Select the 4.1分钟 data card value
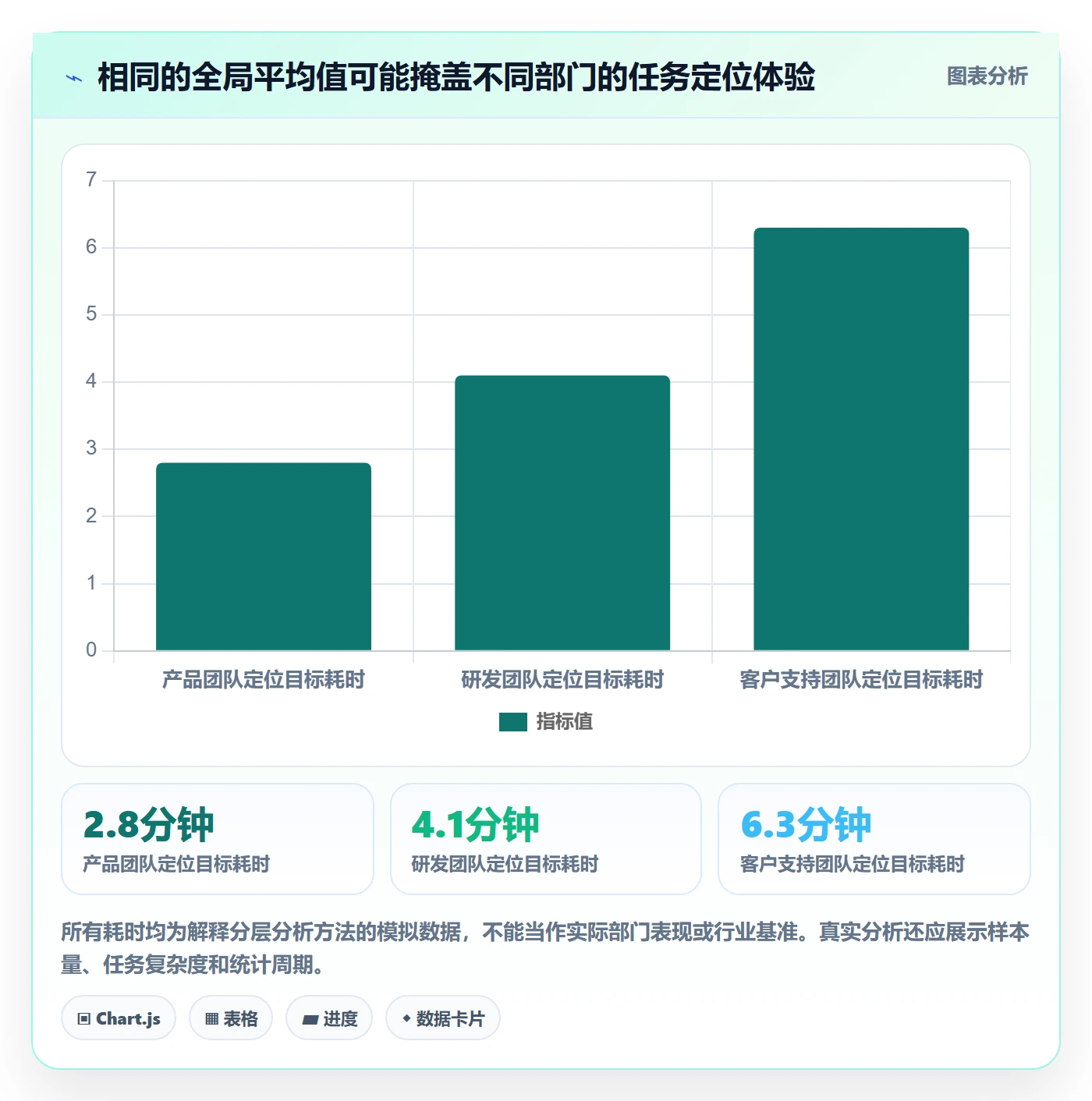 475,825
